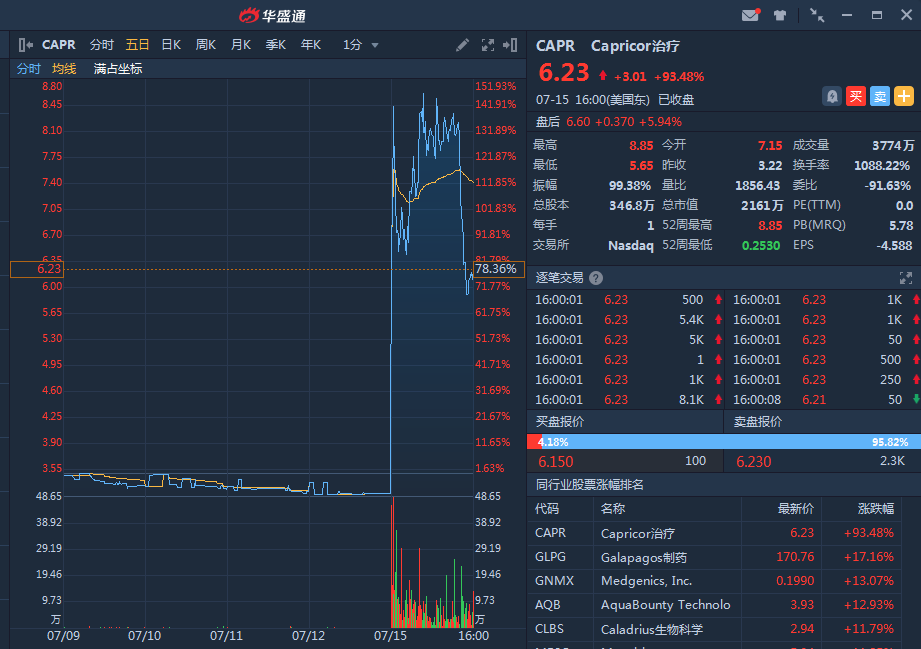Toggle the 均线 average line
Screen dimensions: 921x649
(x=63, y=69)
